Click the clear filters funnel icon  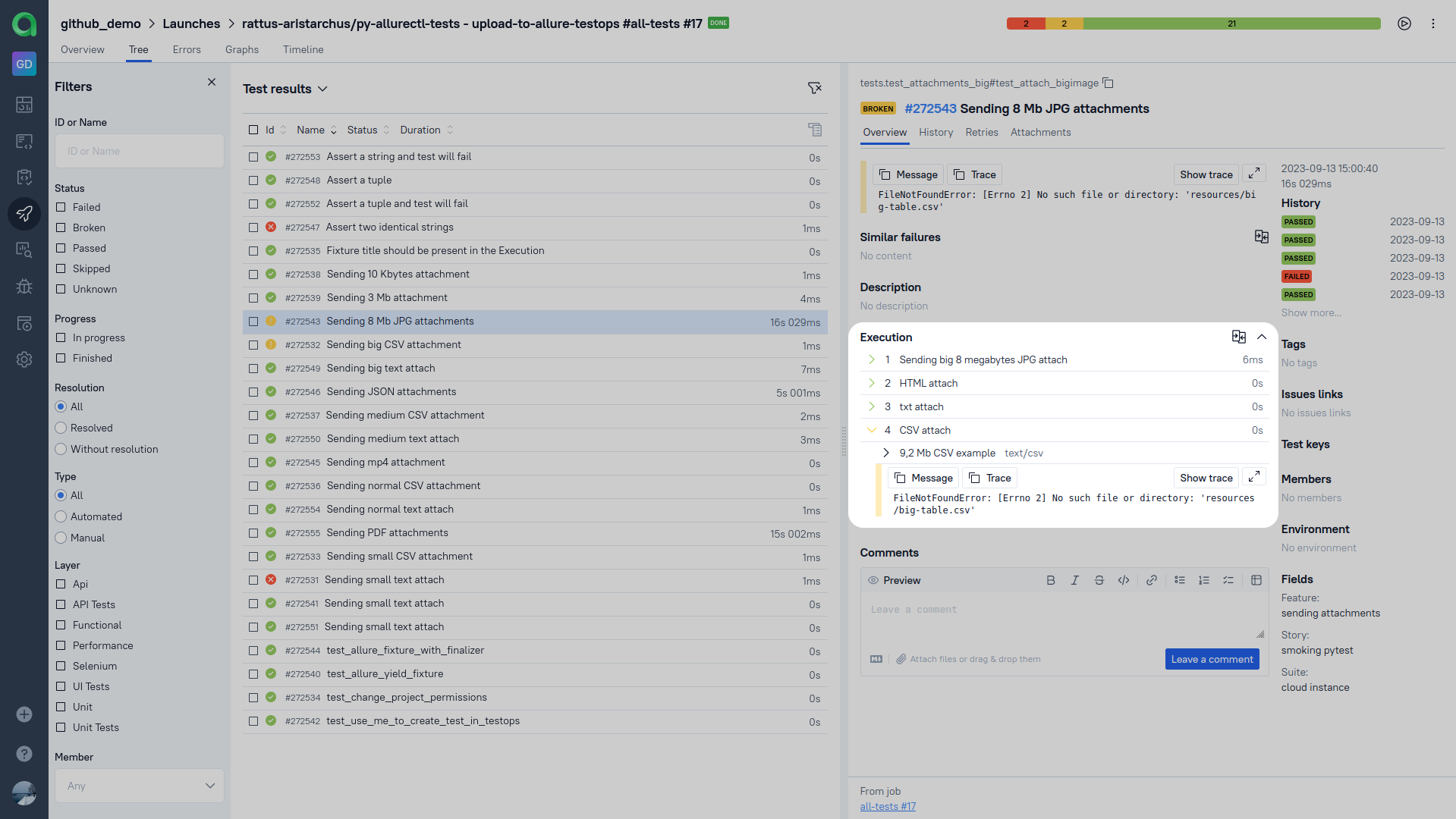(x=814, y=89)
